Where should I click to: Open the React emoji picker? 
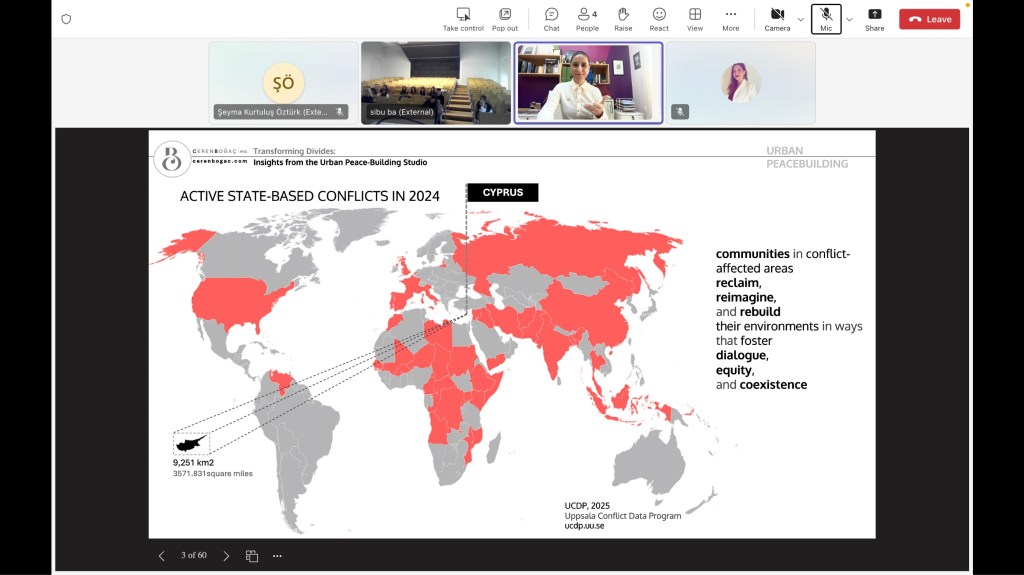(659, 19)
